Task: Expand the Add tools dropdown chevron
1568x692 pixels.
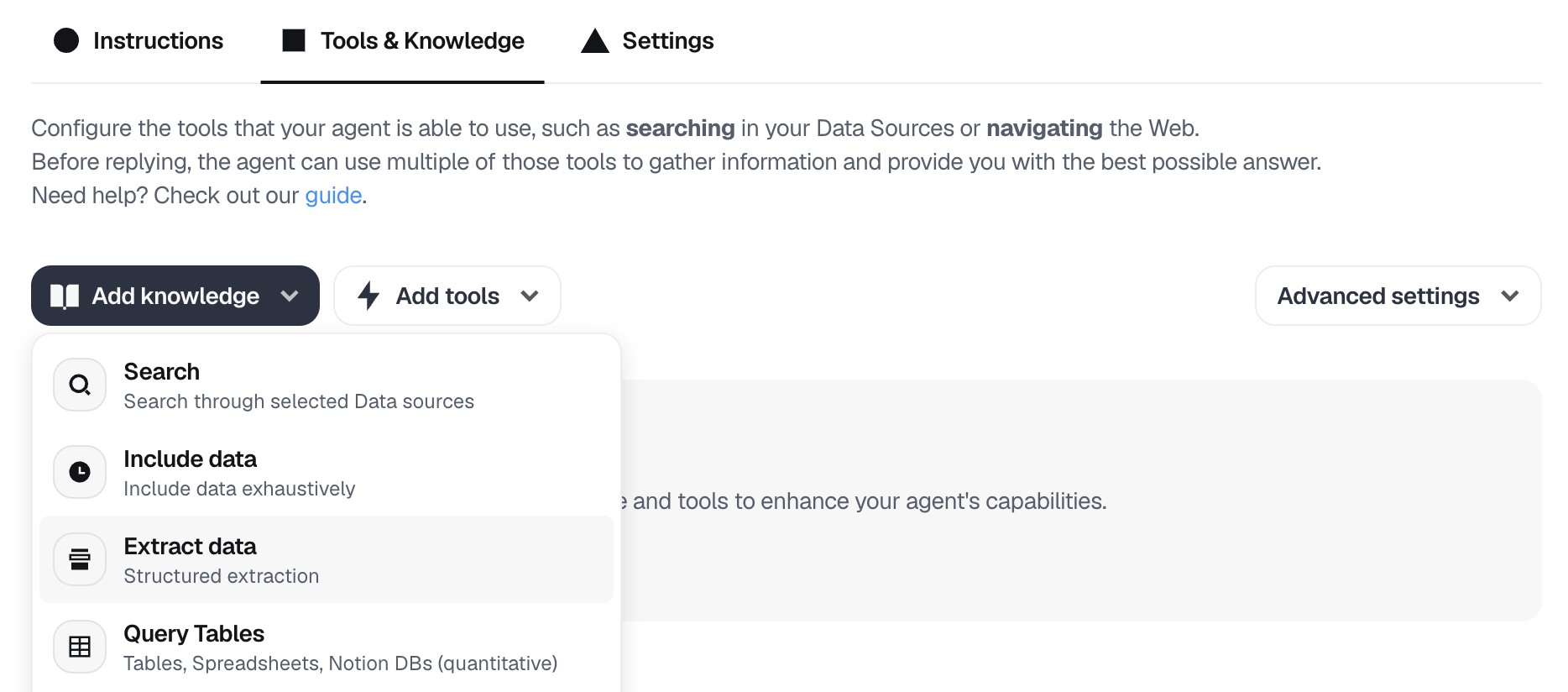Action: tap(530, 296)
